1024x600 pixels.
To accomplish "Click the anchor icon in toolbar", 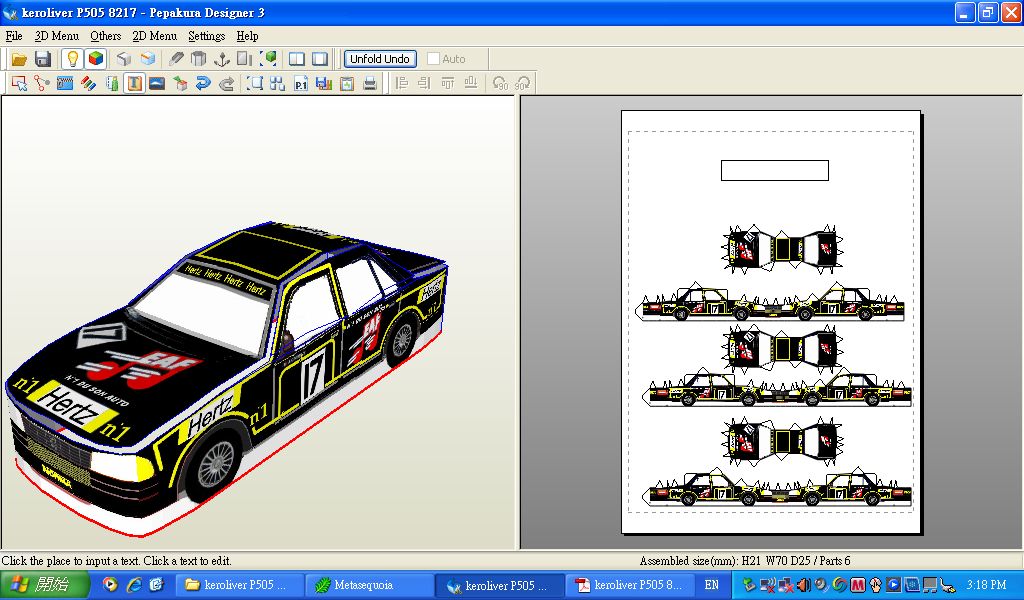I will click(222, 59).
